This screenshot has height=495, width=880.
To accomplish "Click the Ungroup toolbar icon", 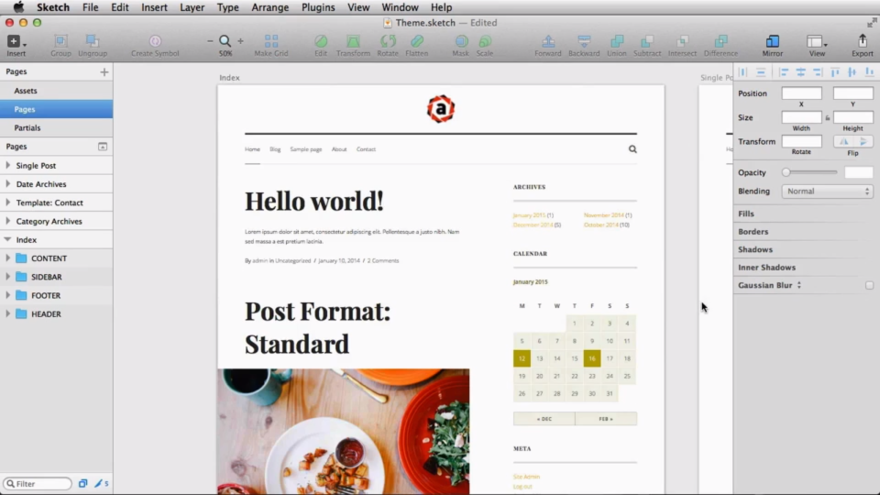I will point(92,44).
